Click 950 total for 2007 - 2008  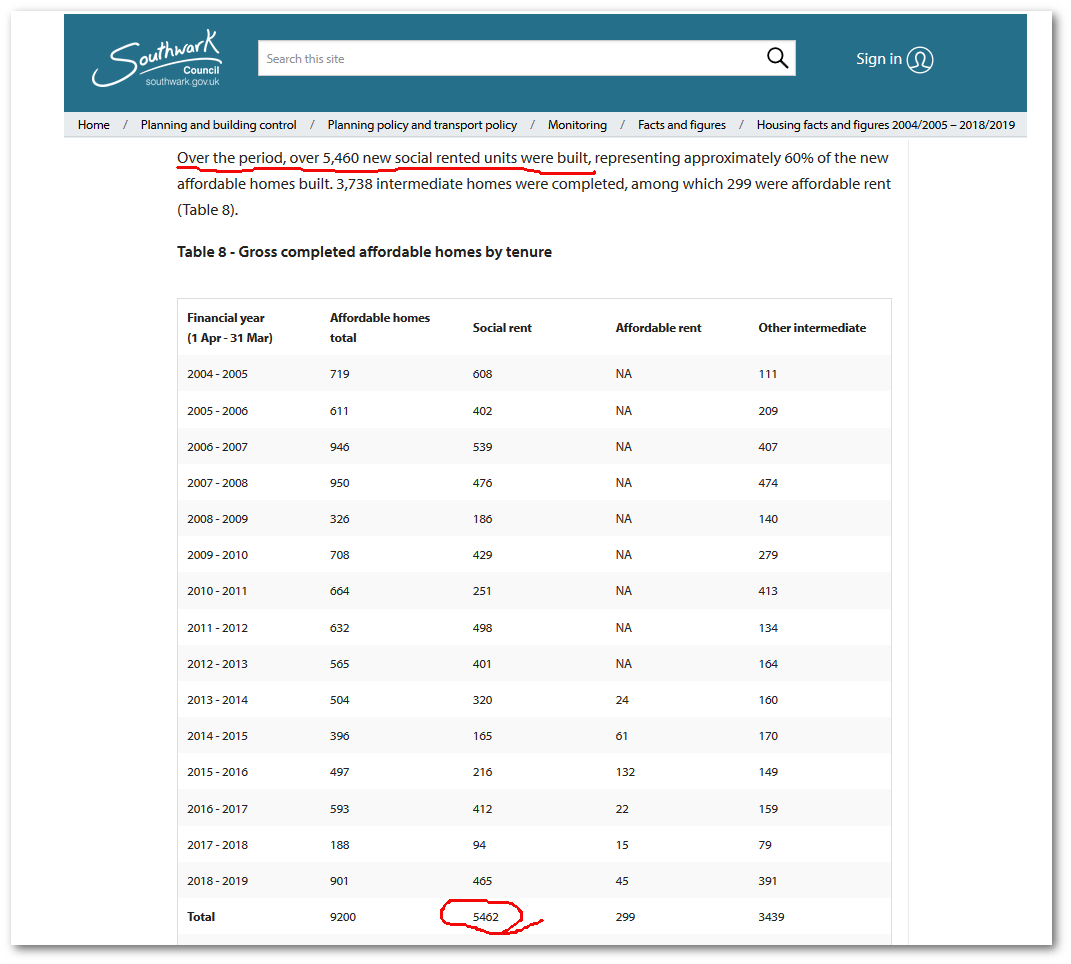pos(339,483)
